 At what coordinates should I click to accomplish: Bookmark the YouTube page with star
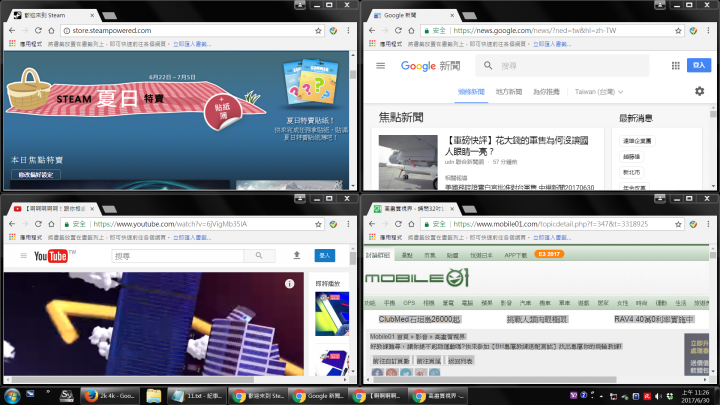[318, 225]
